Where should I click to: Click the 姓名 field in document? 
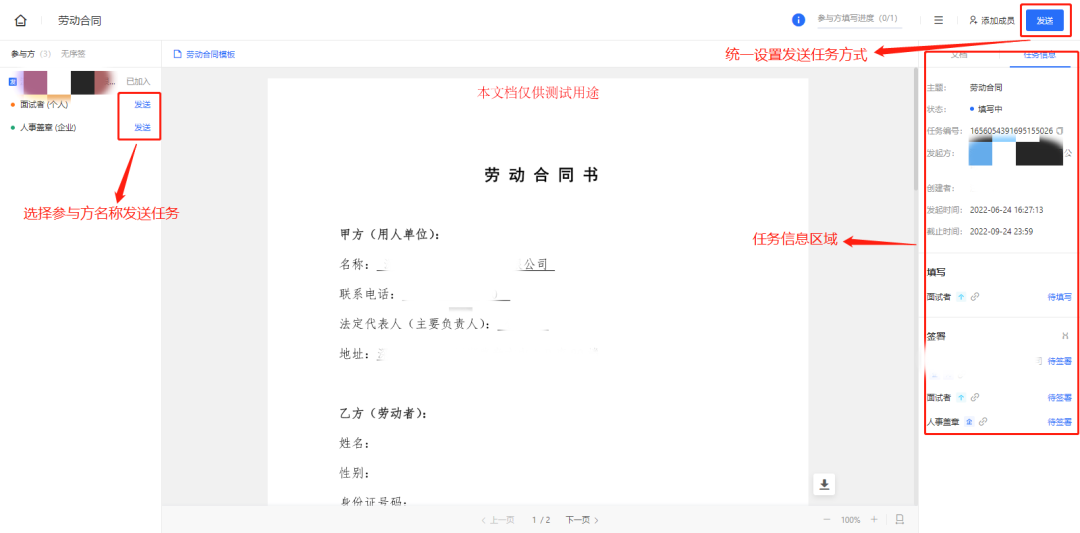coord(355,443)
